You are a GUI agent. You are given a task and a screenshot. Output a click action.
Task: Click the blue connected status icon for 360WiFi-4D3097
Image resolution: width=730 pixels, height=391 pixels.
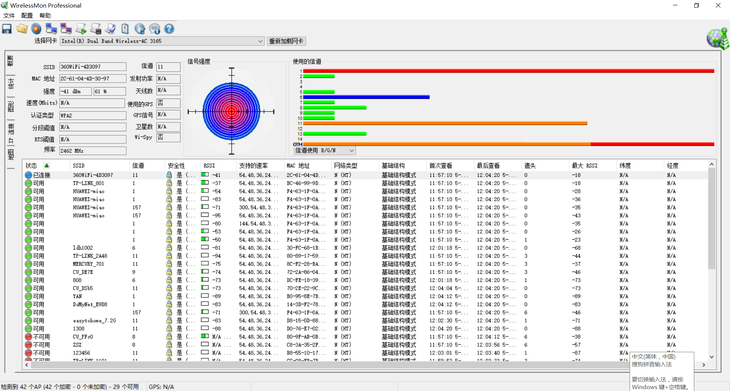pos(28,175)
